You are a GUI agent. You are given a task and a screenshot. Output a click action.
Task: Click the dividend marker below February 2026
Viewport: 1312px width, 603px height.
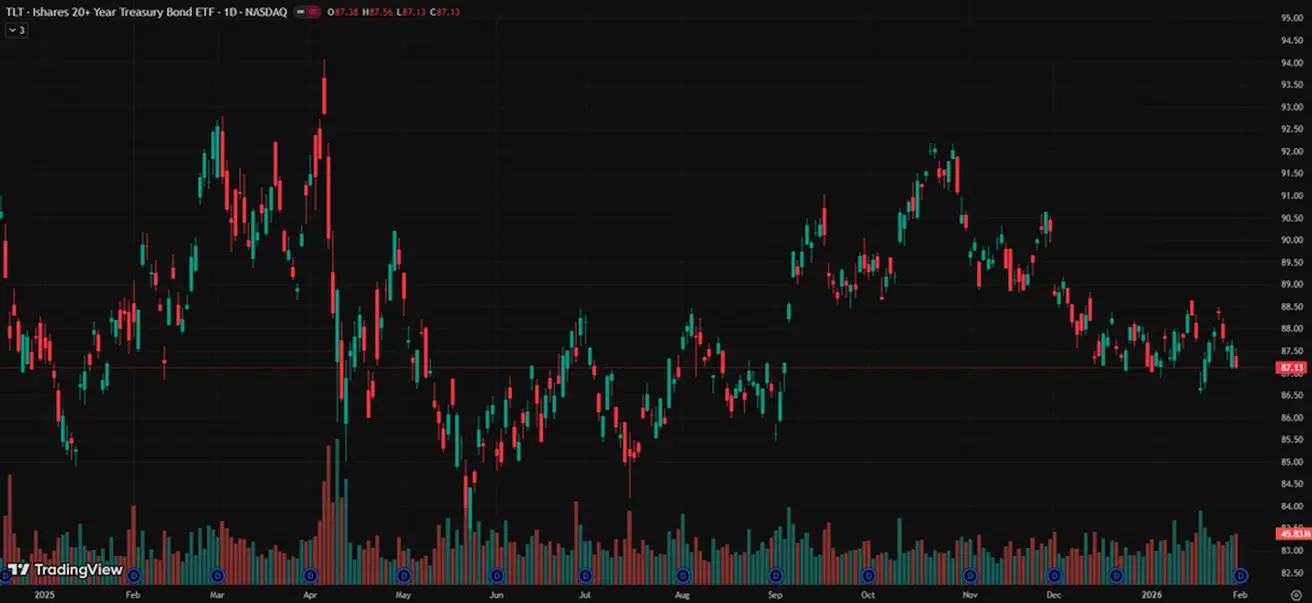pos(1241,575)
